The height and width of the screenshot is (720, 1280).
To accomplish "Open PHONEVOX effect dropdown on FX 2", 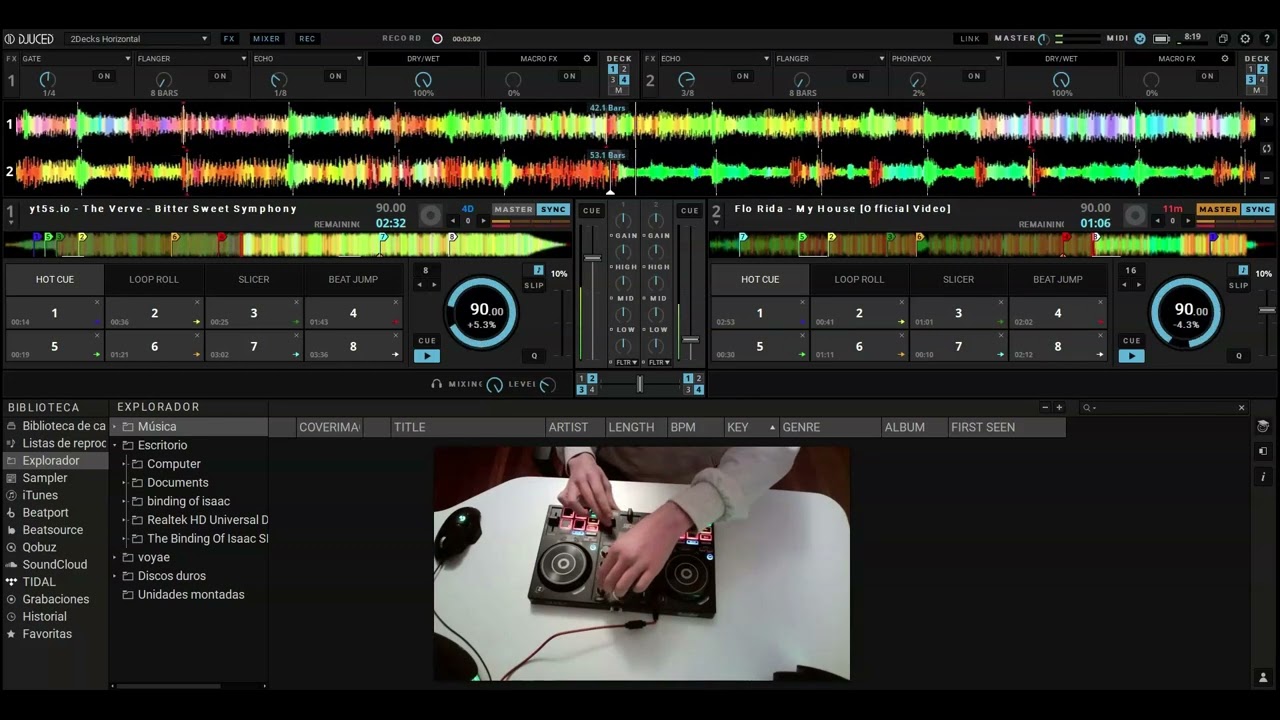I will pyautogui.click(x=946, y=59).
